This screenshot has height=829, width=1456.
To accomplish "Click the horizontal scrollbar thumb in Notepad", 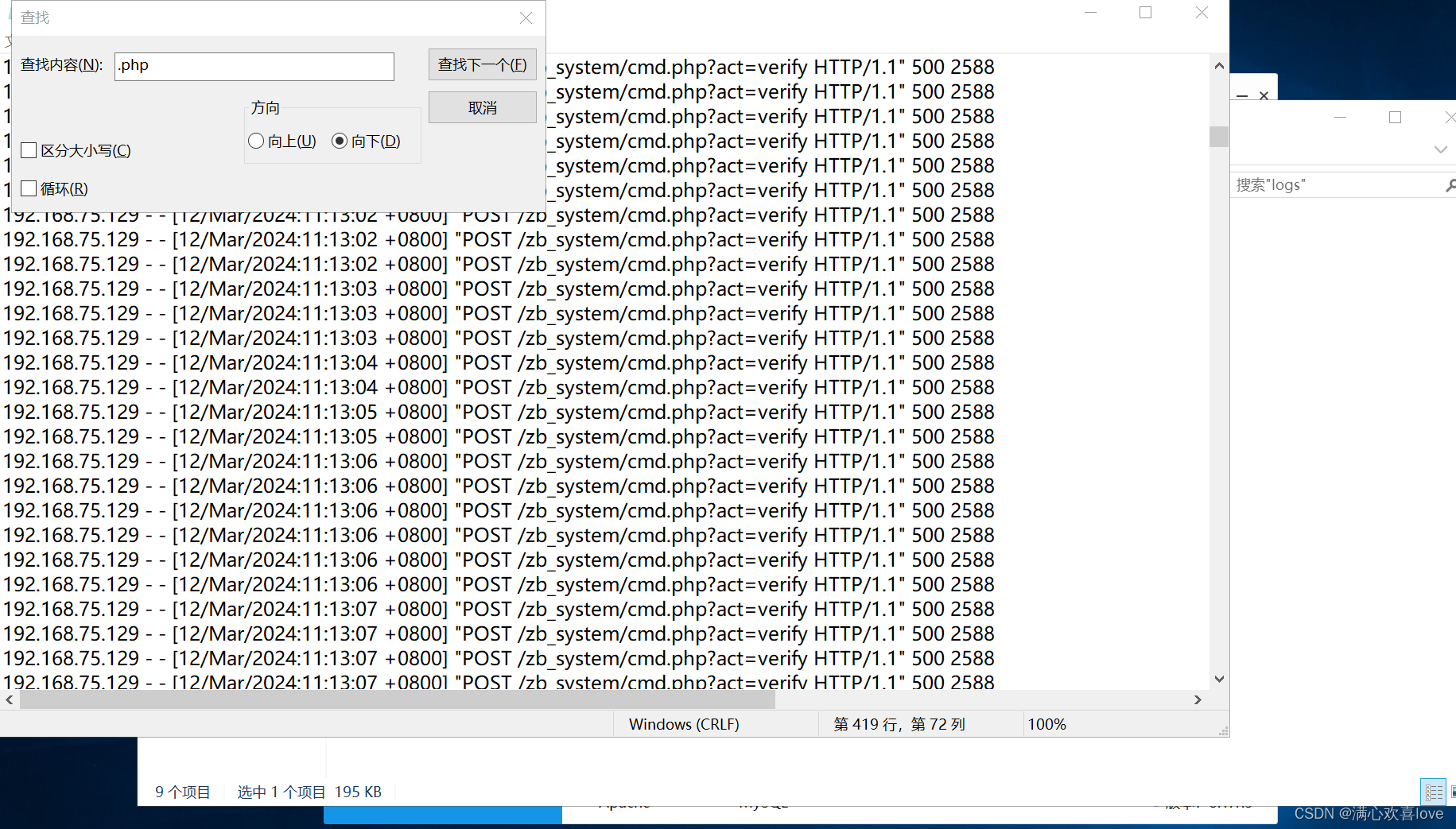I will tap(398, 699).
